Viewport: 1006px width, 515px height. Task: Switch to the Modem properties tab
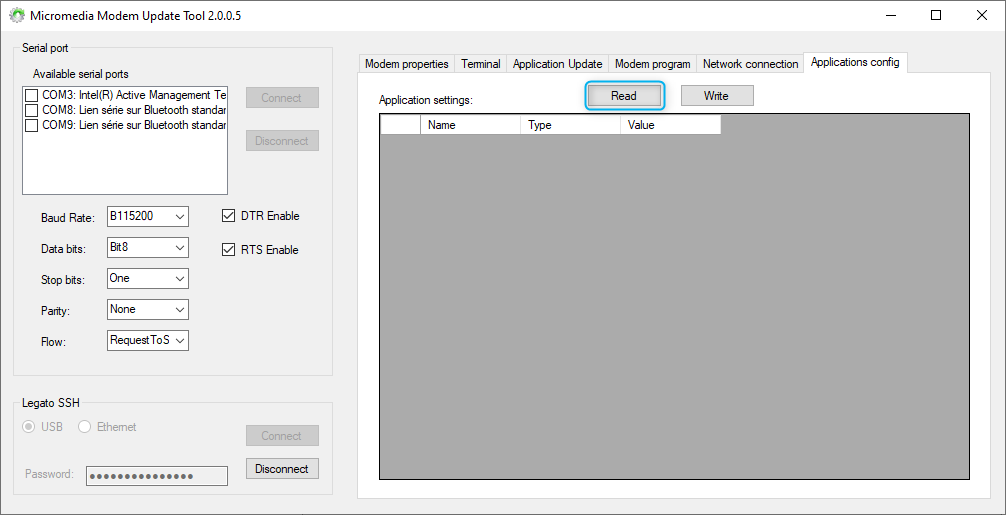point(406,64)
